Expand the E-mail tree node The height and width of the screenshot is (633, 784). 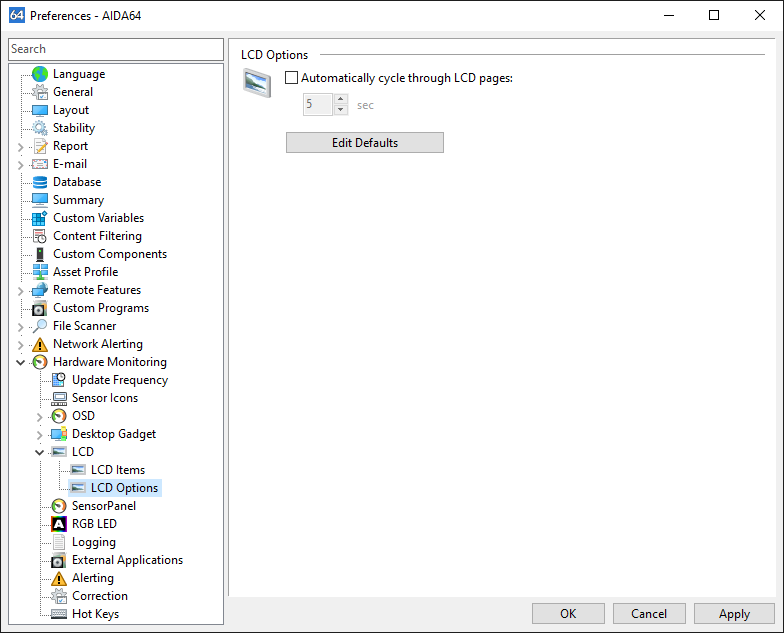(20, 164)
